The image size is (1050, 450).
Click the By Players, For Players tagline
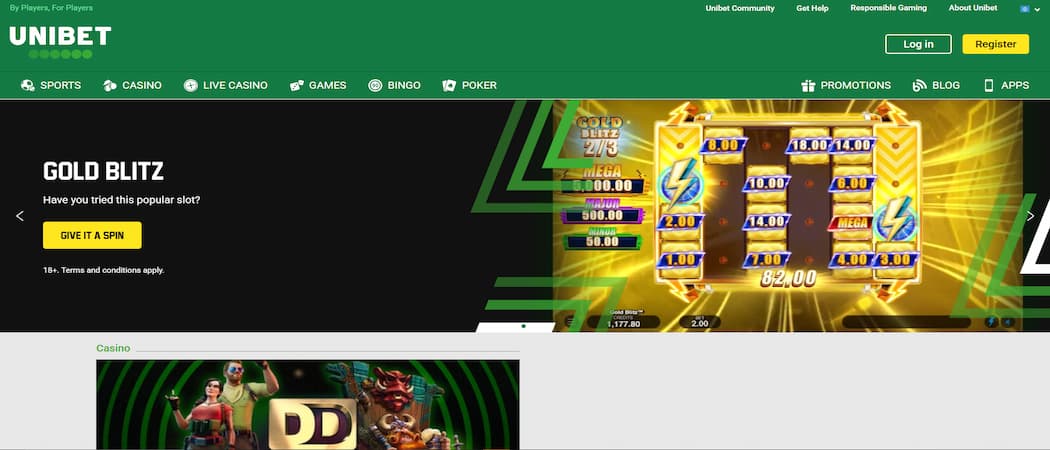pos(51,8)
